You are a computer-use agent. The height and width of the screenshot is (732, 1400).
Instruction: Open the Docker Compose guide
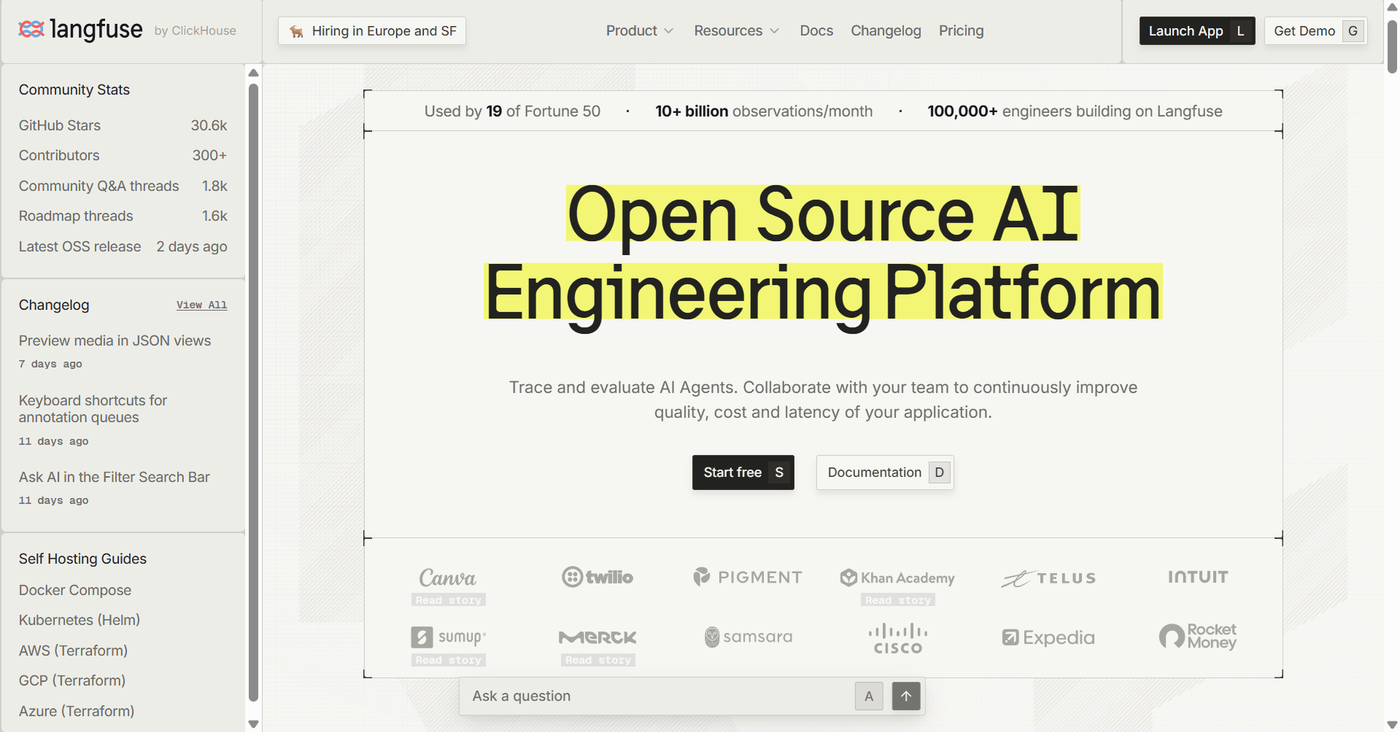(x=75, y=590)
